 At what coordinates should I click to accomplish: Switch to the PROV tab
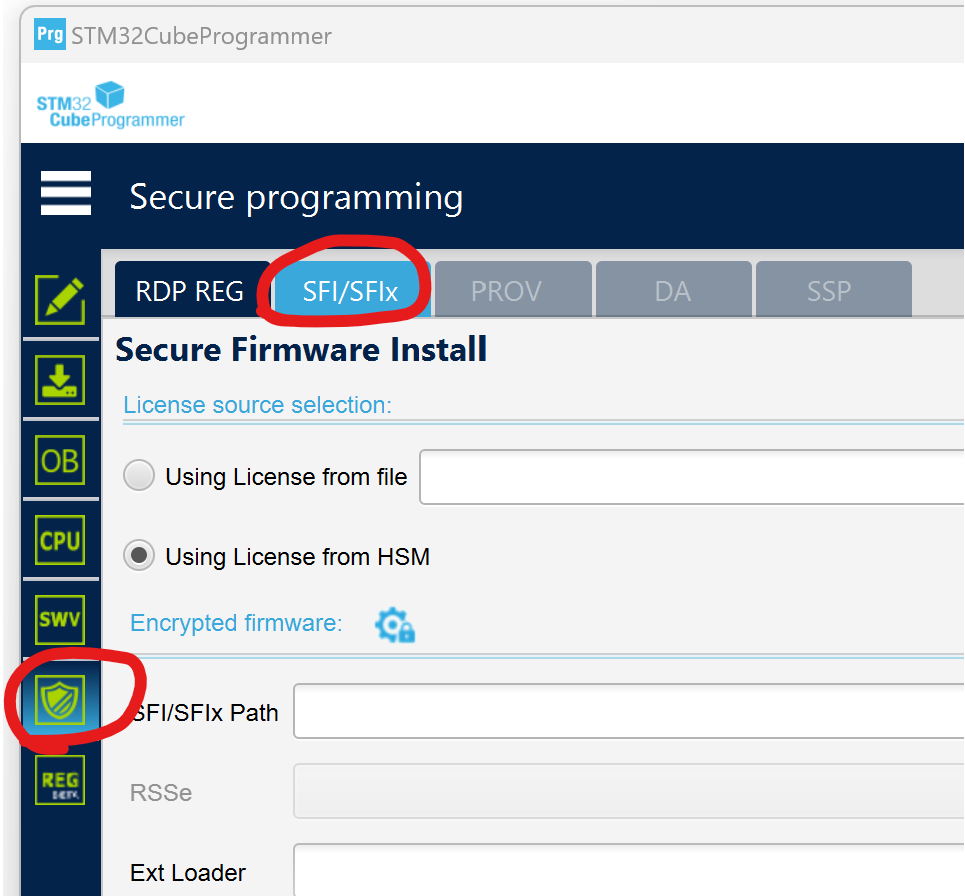point(513,290)
